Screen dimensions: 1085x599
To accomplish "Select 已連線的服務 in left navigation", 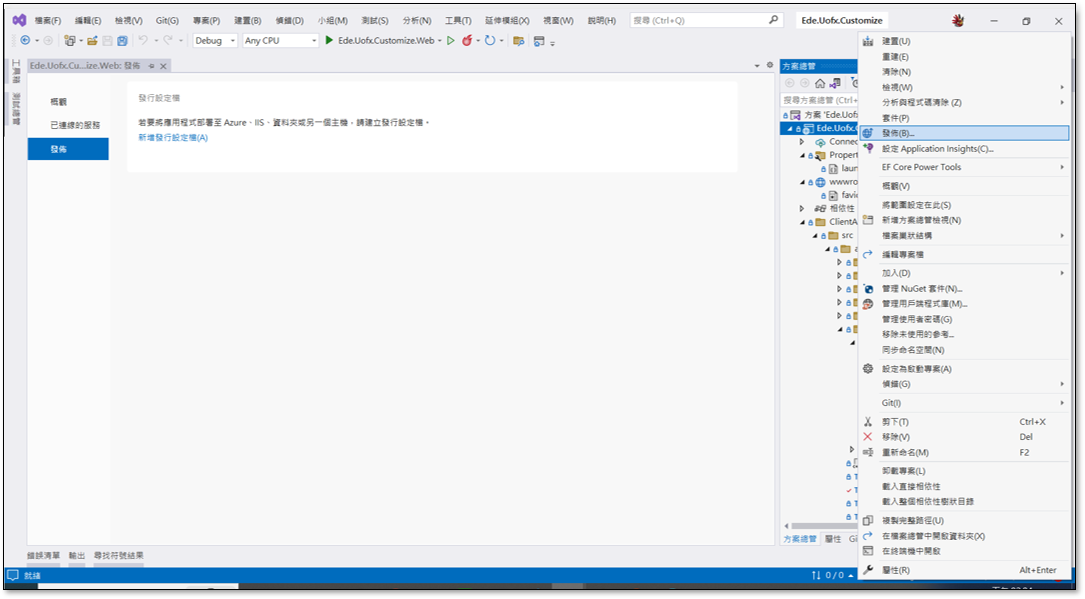I will [75, 125].
